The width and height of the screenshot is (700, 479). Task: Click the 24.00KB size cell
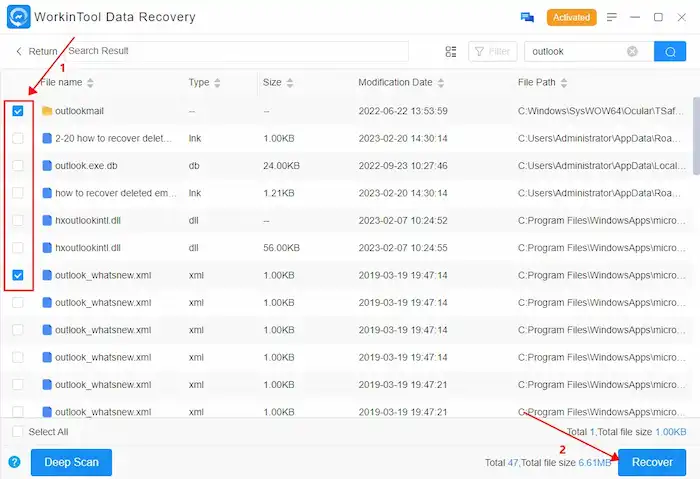click(281, 166)
